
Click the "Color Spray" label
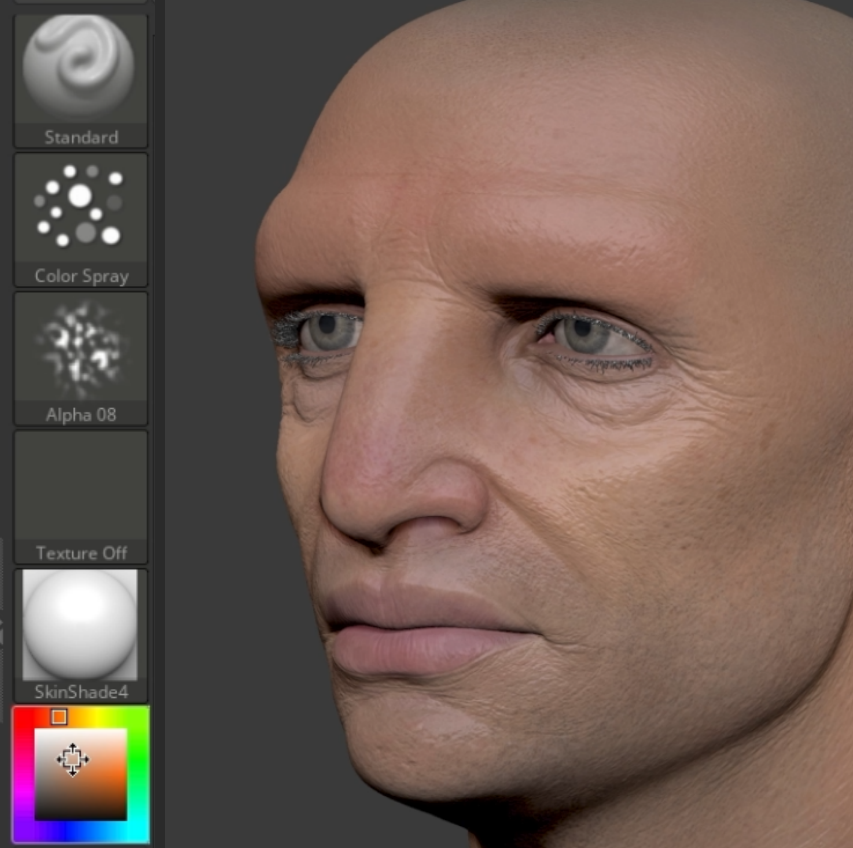[82, 276]
